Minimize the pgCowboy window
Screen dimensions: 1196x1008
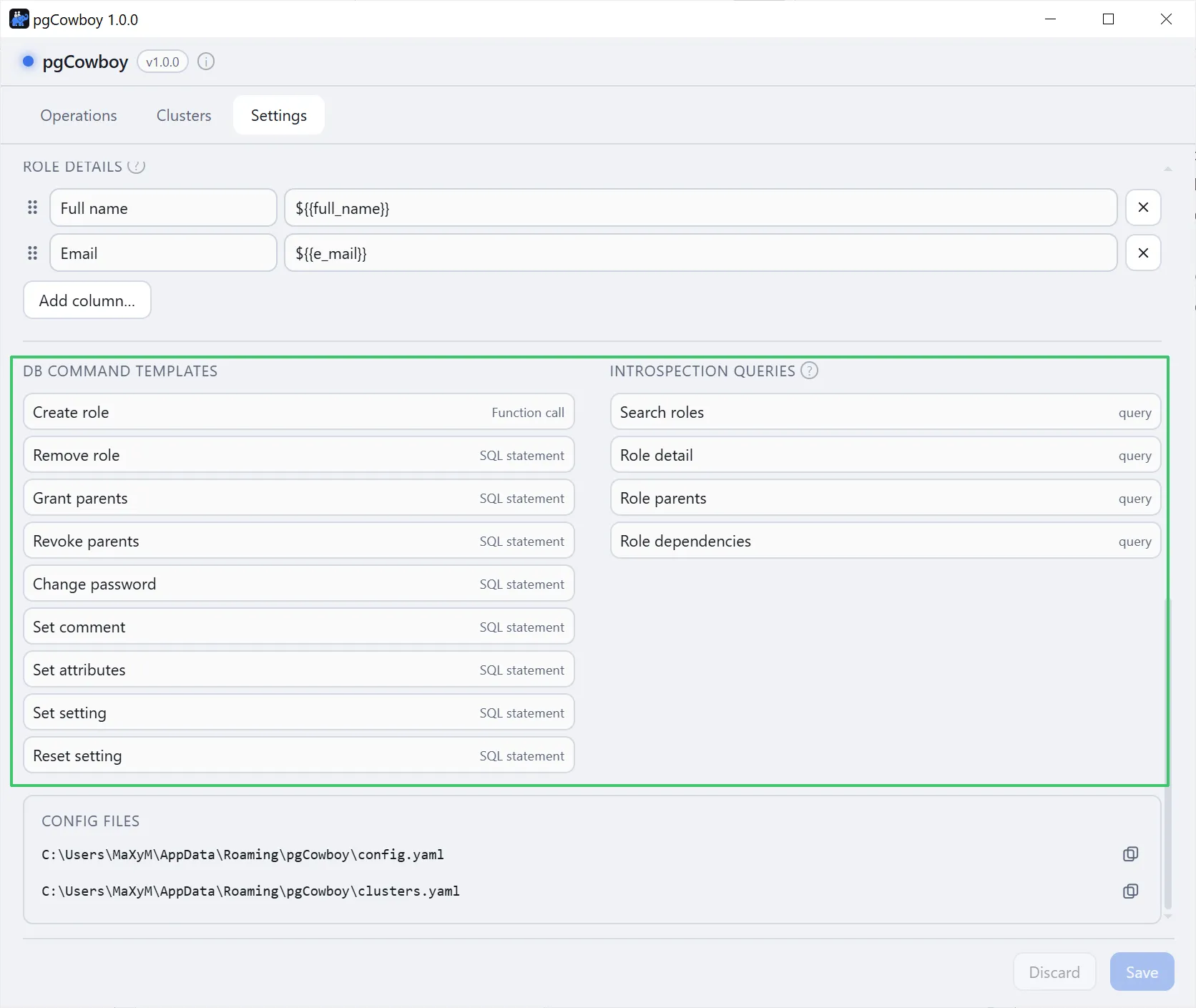pyautogui.click(x=1050, y=19)
